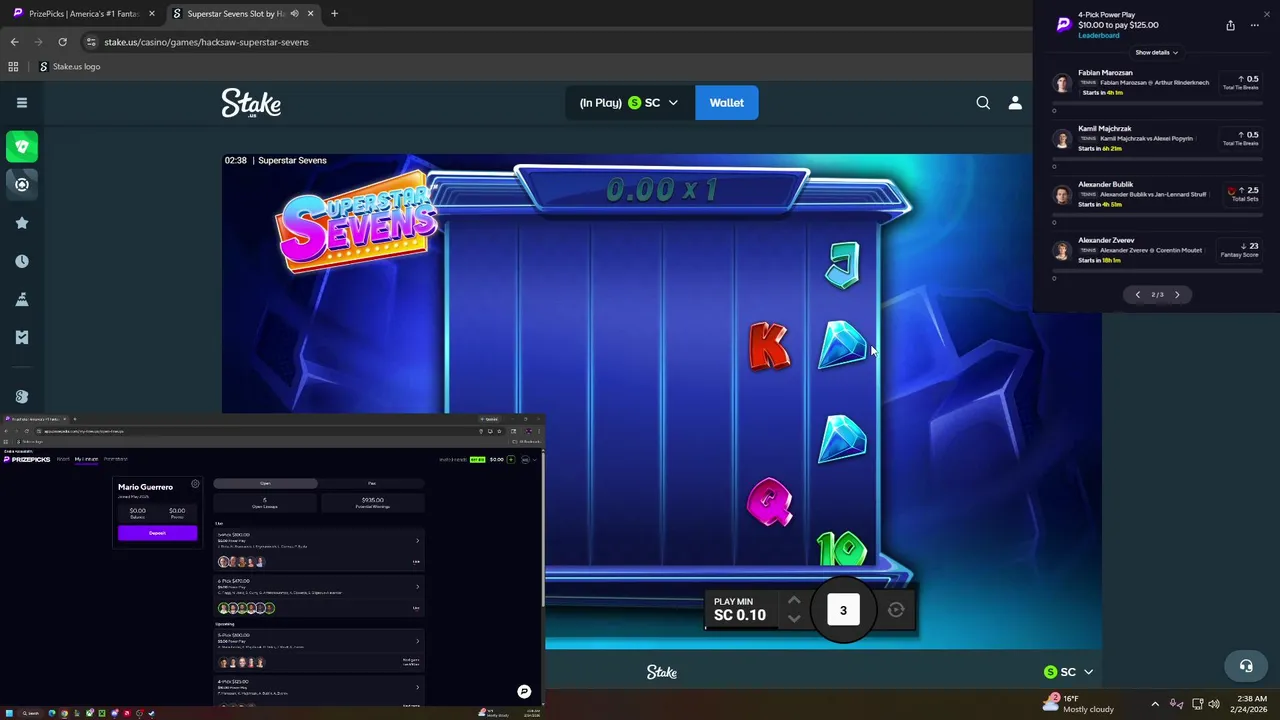This screenshot has width=1280, height=720.
Task: Show hidden system tray icons
Action: (1155, 704)
